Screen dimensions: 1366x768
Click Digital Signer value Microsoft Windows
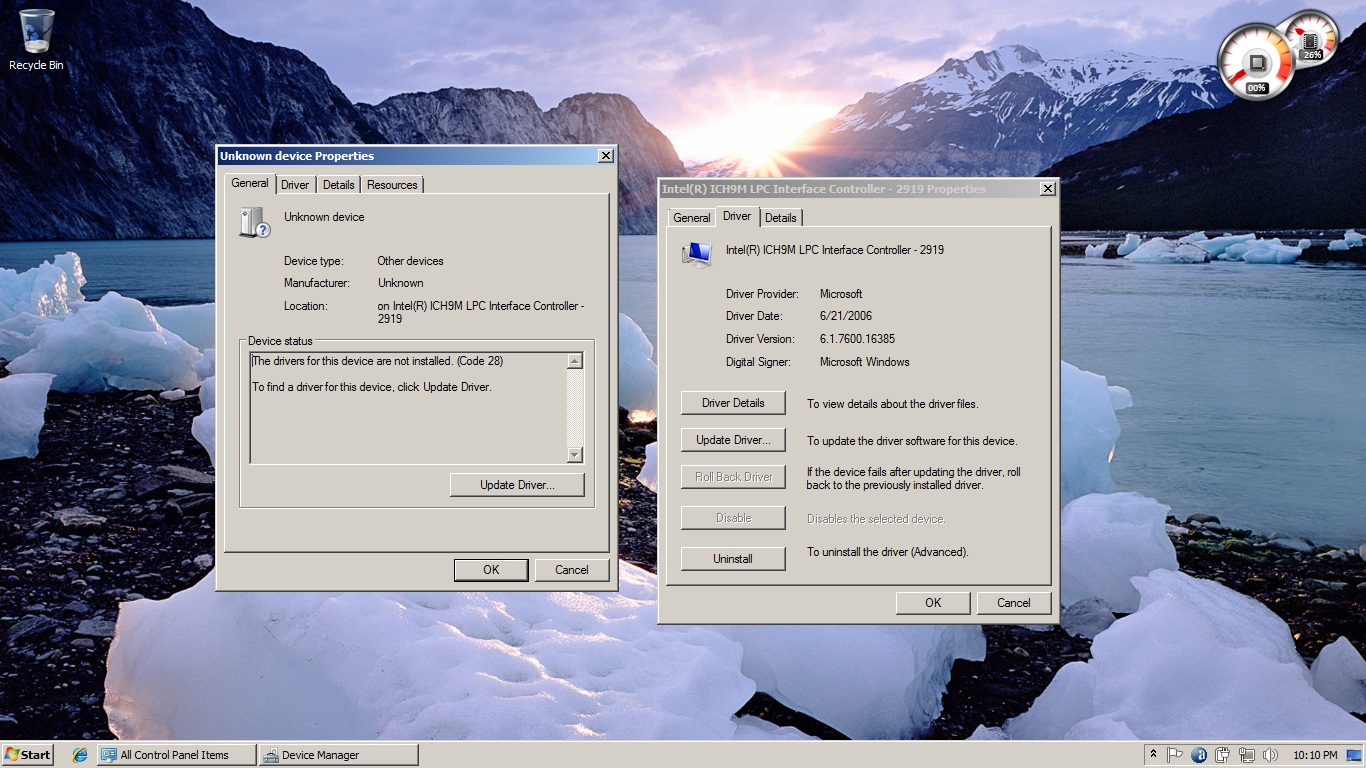click(x=865, y=362)
